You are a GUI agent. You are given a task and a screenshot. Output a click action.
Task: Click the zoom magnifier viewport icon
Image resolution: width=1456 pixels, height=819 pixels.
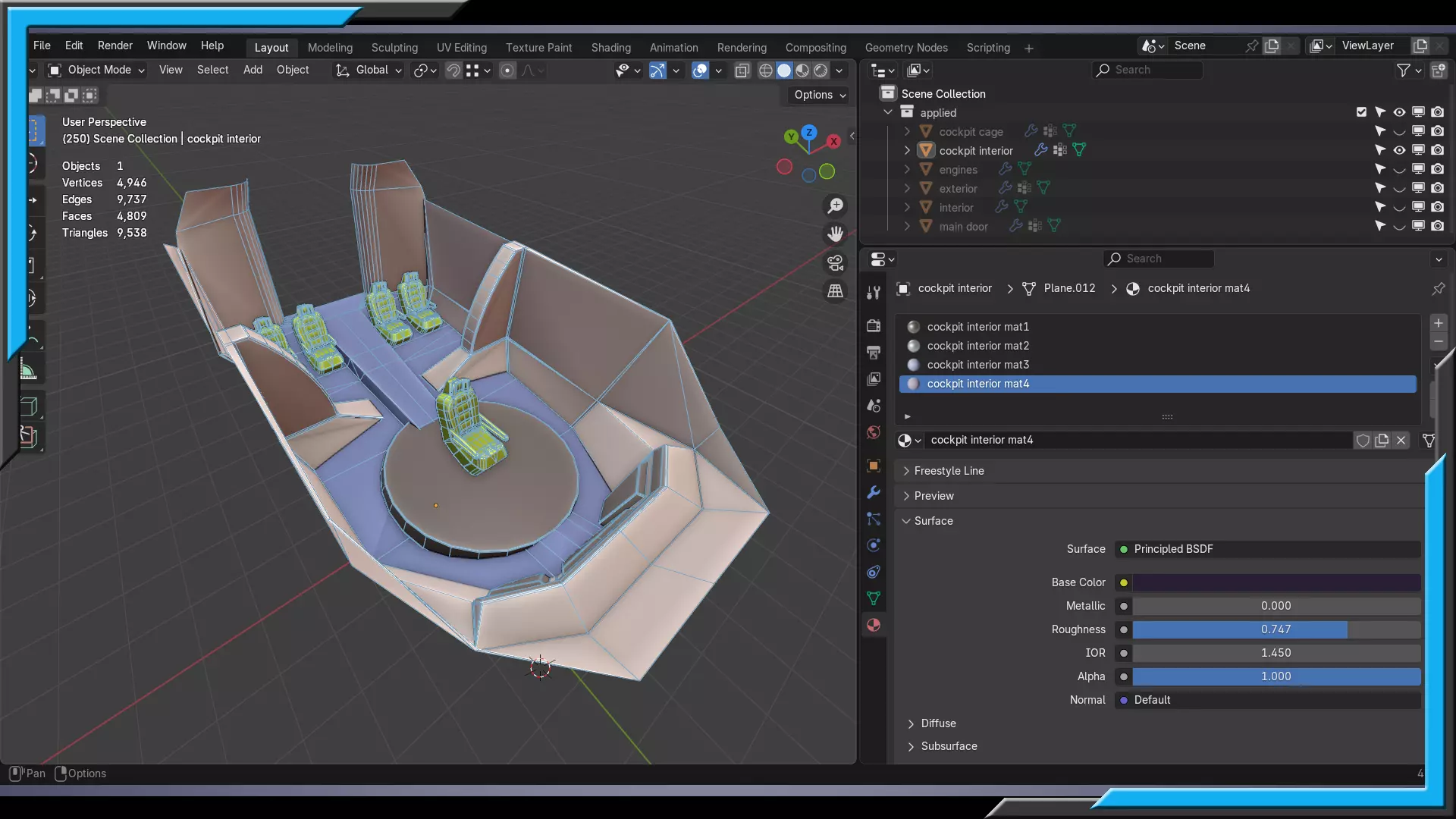[x=835, y=206]
